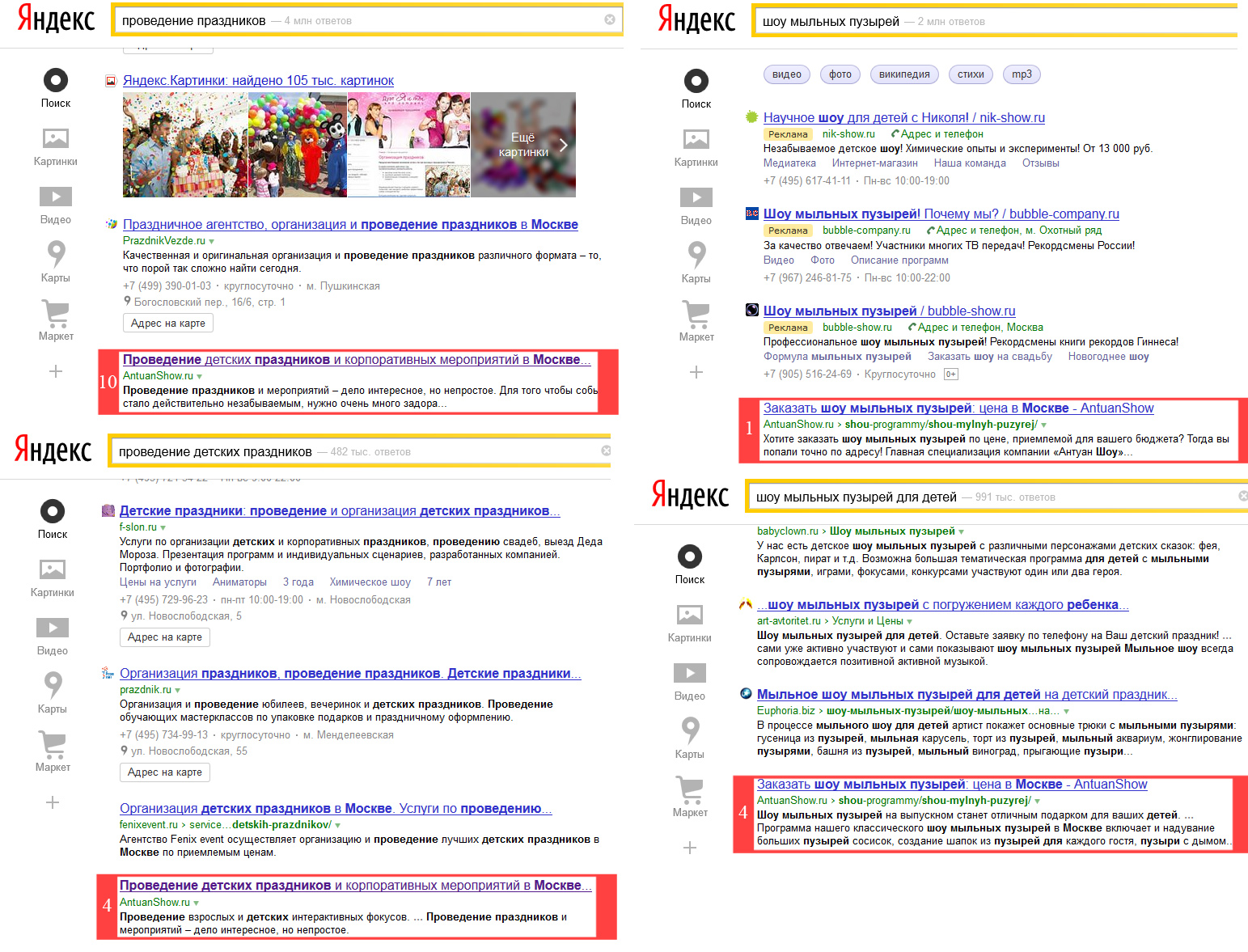Expand arrow after fenixevent.ru detskih-prazdnikov/ URL
1248x952 pixels.
(x=338, y=825)
